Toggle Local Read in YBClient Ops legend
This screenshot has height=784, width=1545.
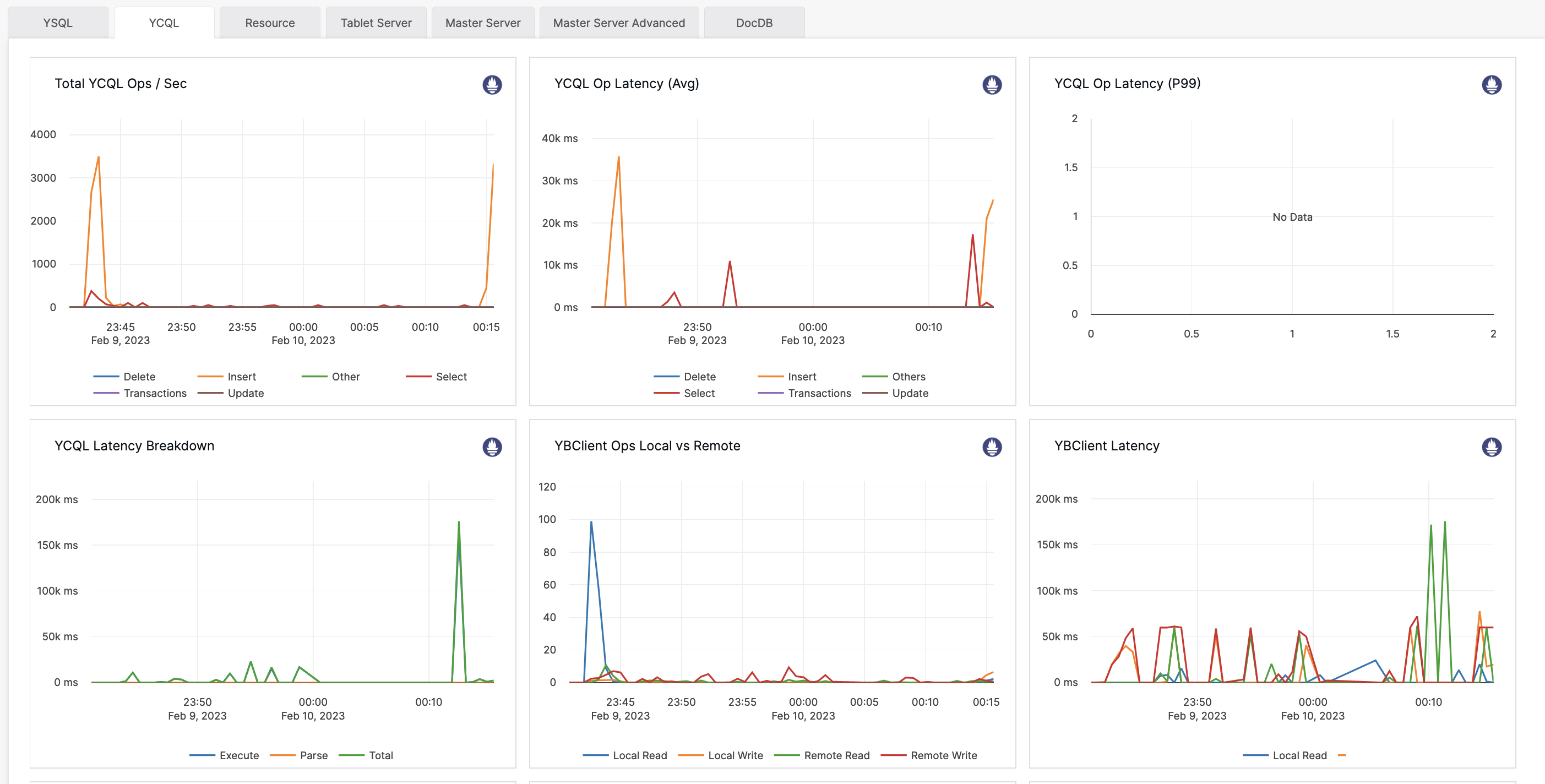tap(625, 756)
